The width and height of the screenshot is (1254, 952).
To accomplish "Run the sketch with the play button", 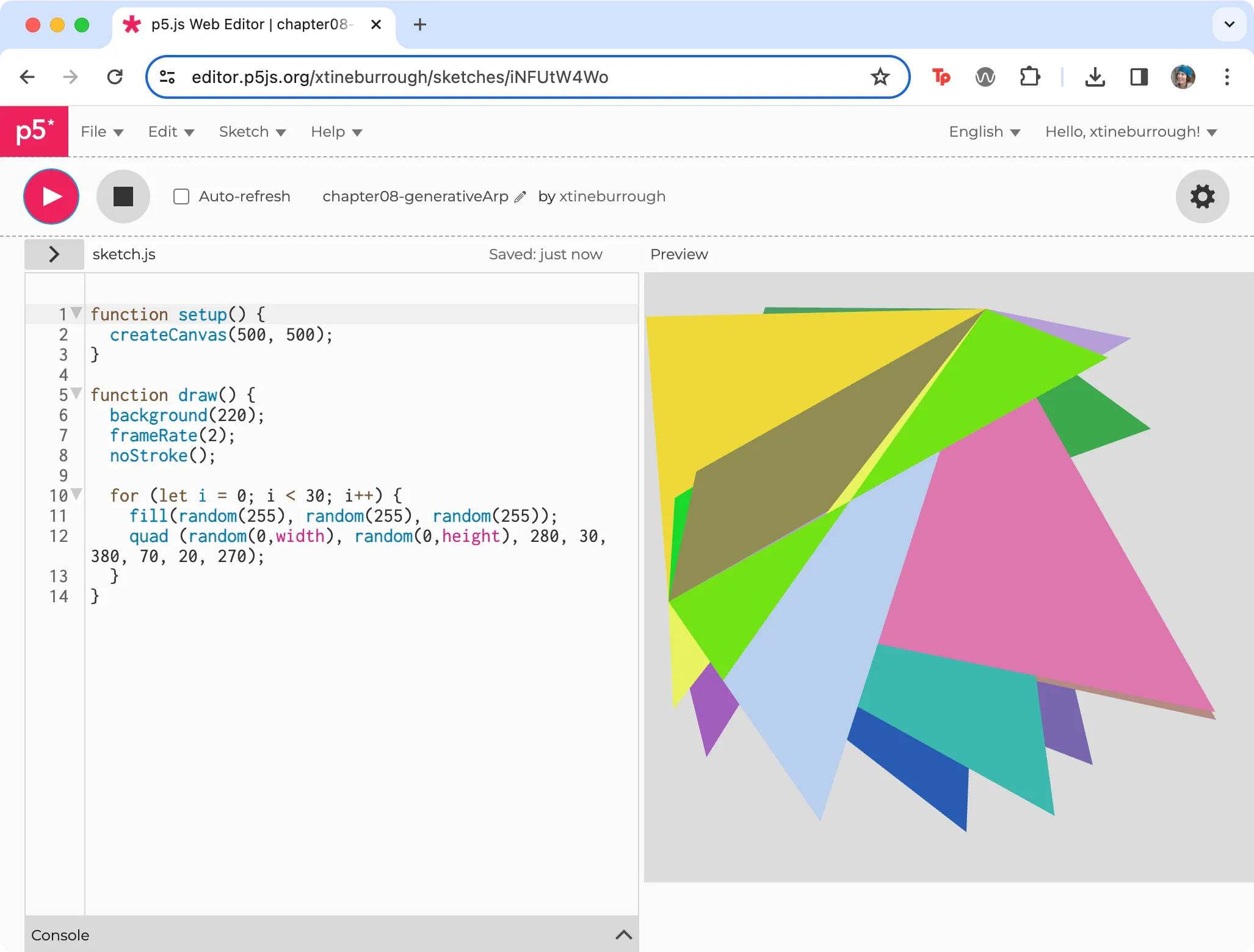I will tap(51, 197).
